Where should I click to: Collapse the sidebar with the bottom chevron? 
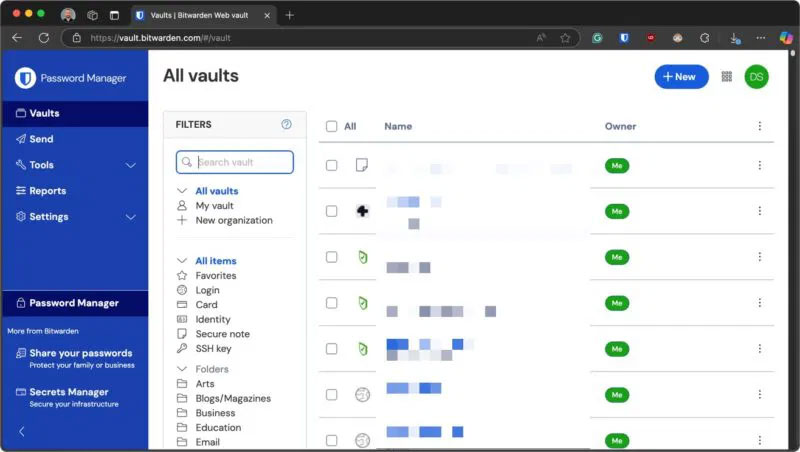tap(22, 432)
